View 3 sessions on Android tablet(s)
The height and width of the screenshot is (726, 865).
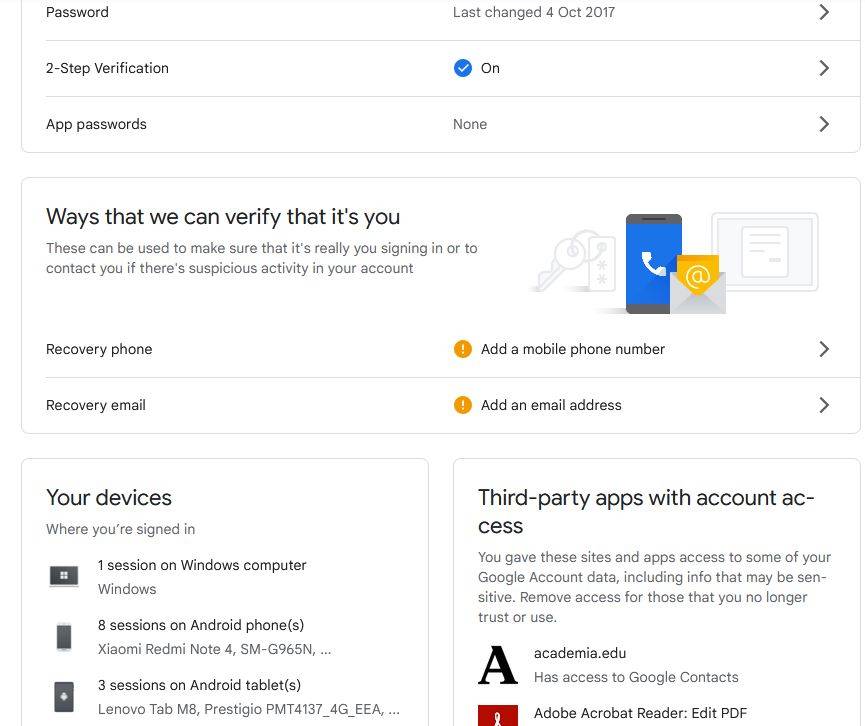click(199, 685)
